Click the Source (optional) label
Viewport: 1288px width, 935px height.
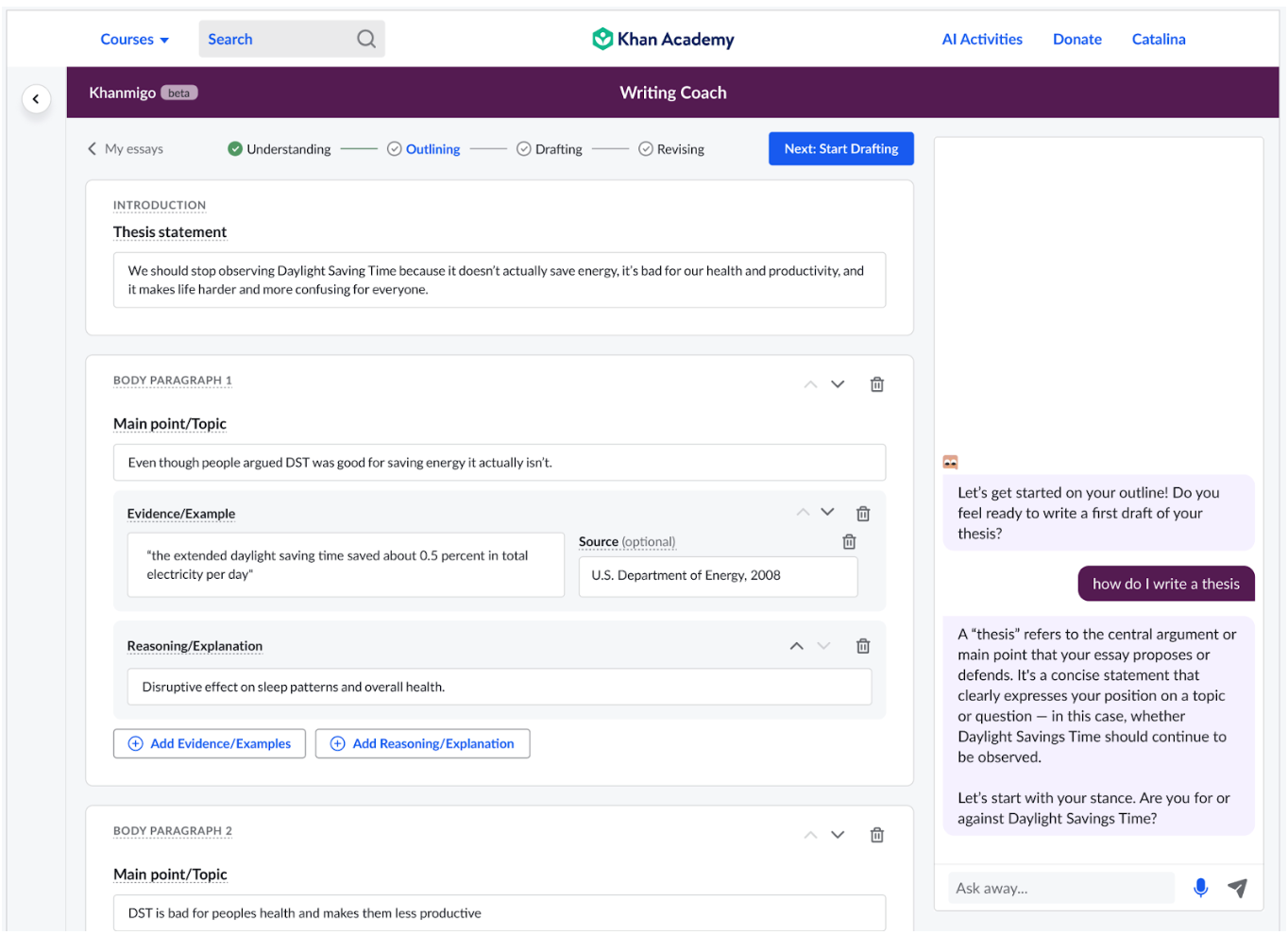[x=627, y=542]
